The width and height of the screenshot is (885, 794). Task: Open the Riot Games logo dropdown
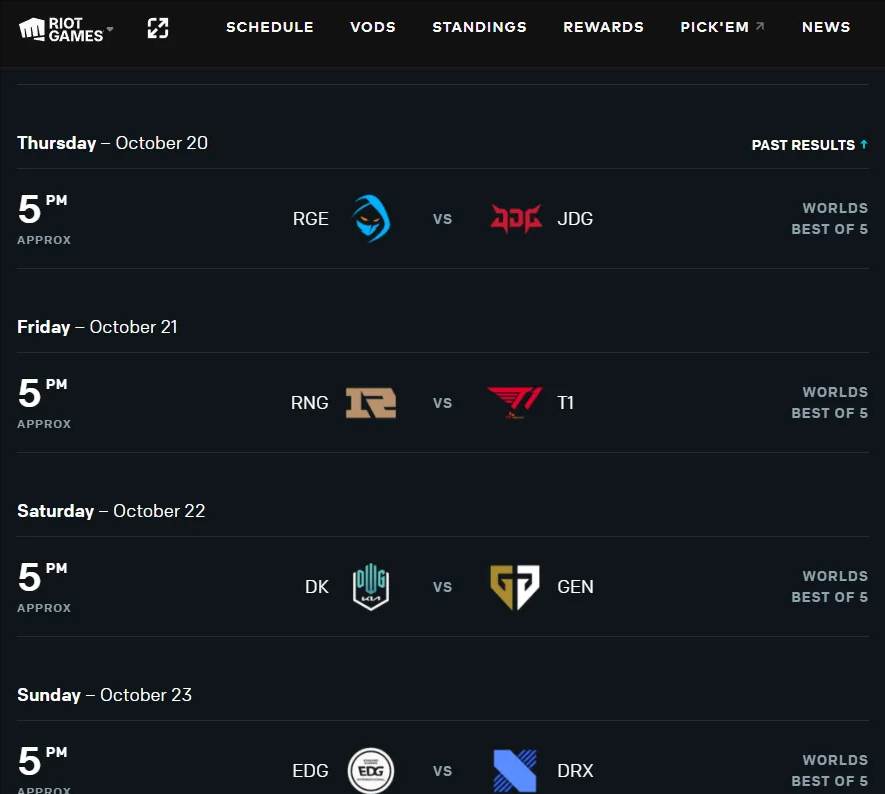tap(66, 29)
